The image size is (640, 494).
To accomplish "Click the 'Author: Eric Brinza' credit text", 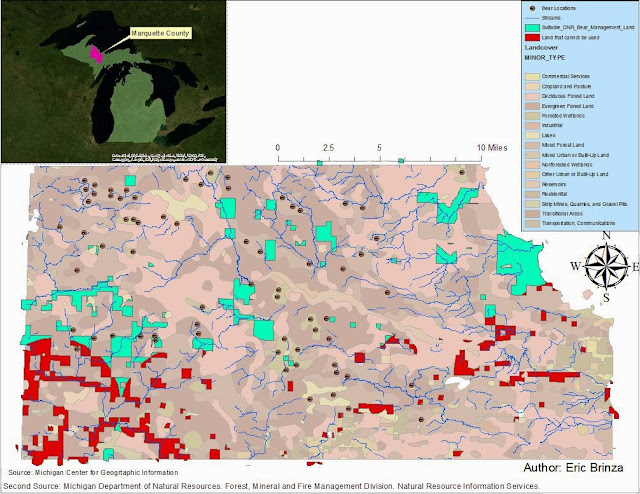I will (573, 468).
